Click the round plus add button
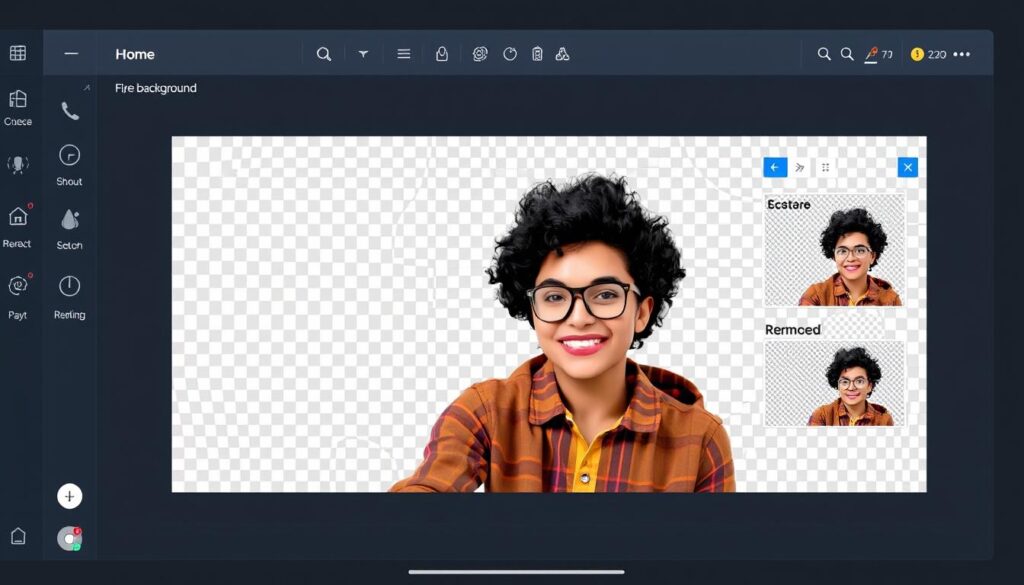 (x=69, y=496)
